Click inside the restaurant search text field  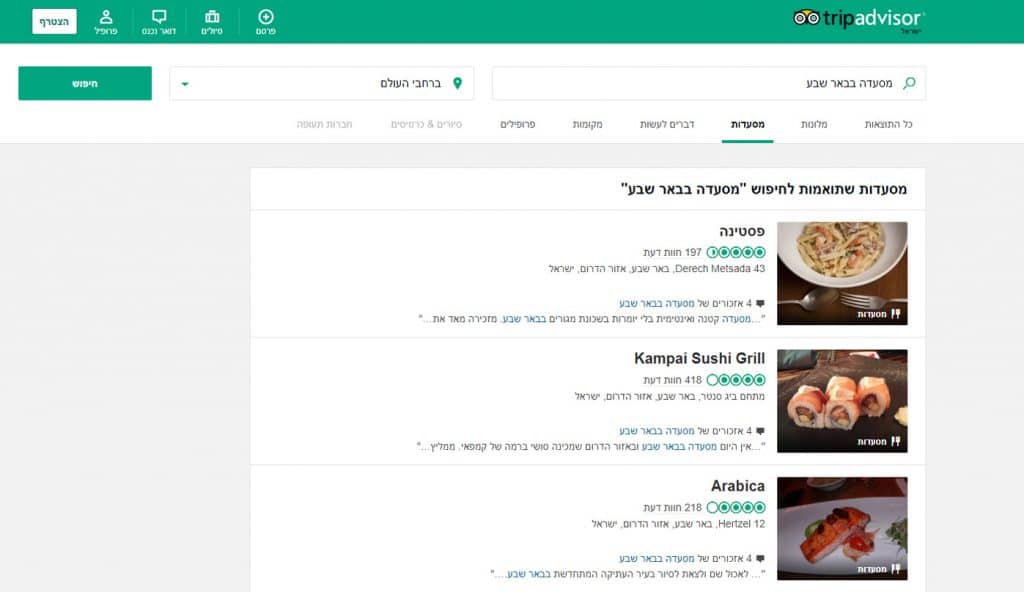click(x=700, y=83)
